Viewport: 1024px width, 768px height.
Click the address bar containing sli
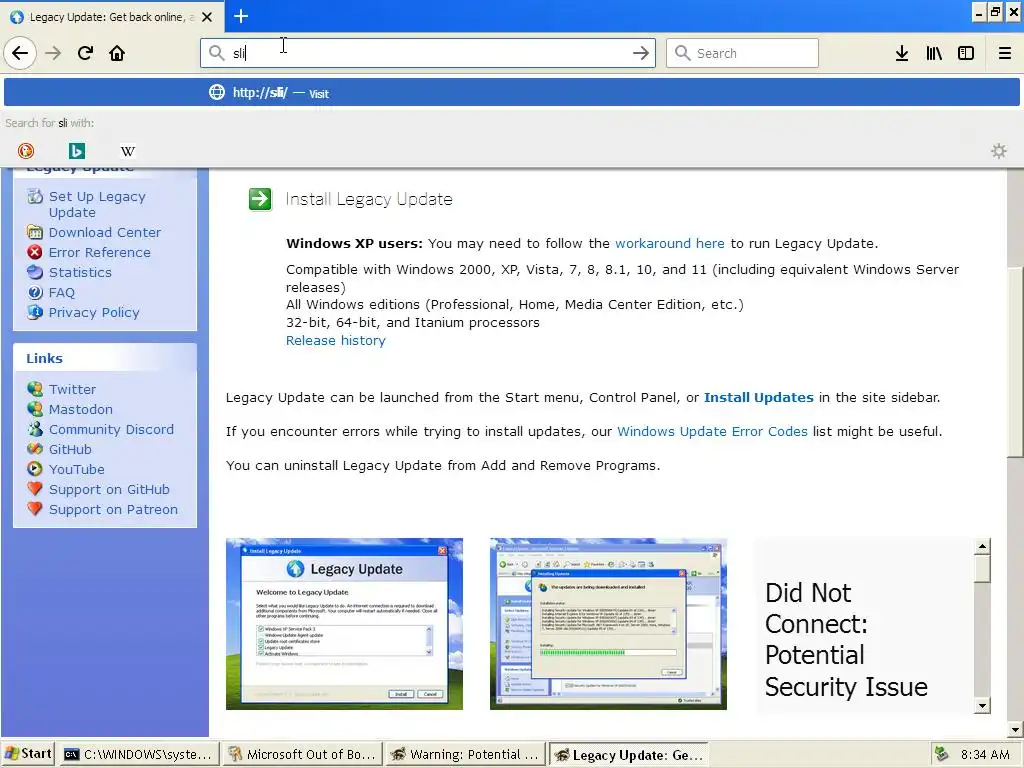click(428, 53)
